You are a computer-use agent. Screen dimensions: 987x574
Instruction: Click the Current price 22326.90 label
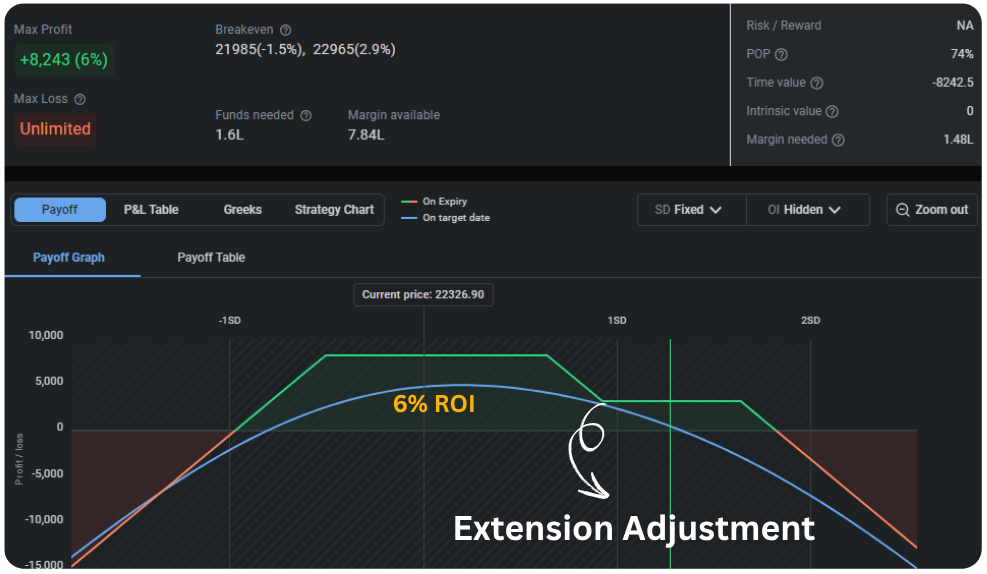click(x=424, y=295)
